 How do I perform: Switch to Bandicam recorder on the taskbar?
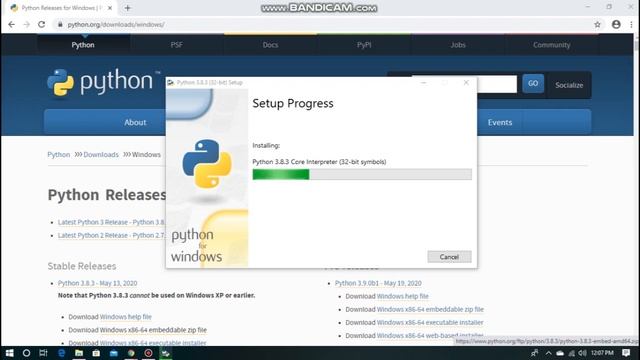pos(149,353)
